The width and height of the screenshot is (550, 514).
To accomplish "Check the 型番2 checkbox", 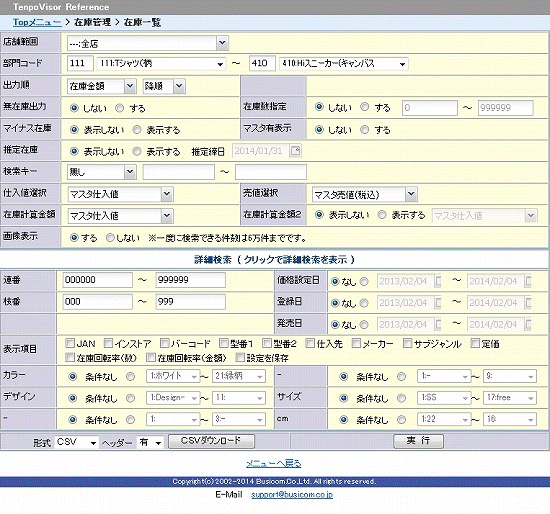I will (x=267, y=343).
